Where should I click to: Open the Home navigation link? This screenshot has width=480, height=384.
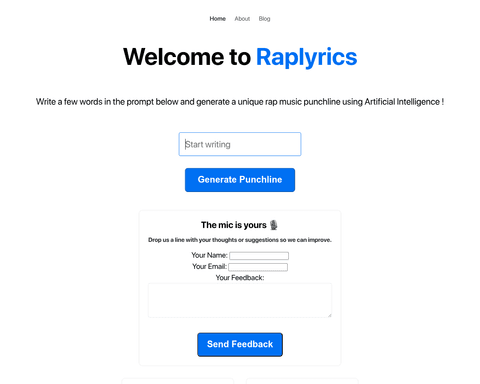click(217, 19)
